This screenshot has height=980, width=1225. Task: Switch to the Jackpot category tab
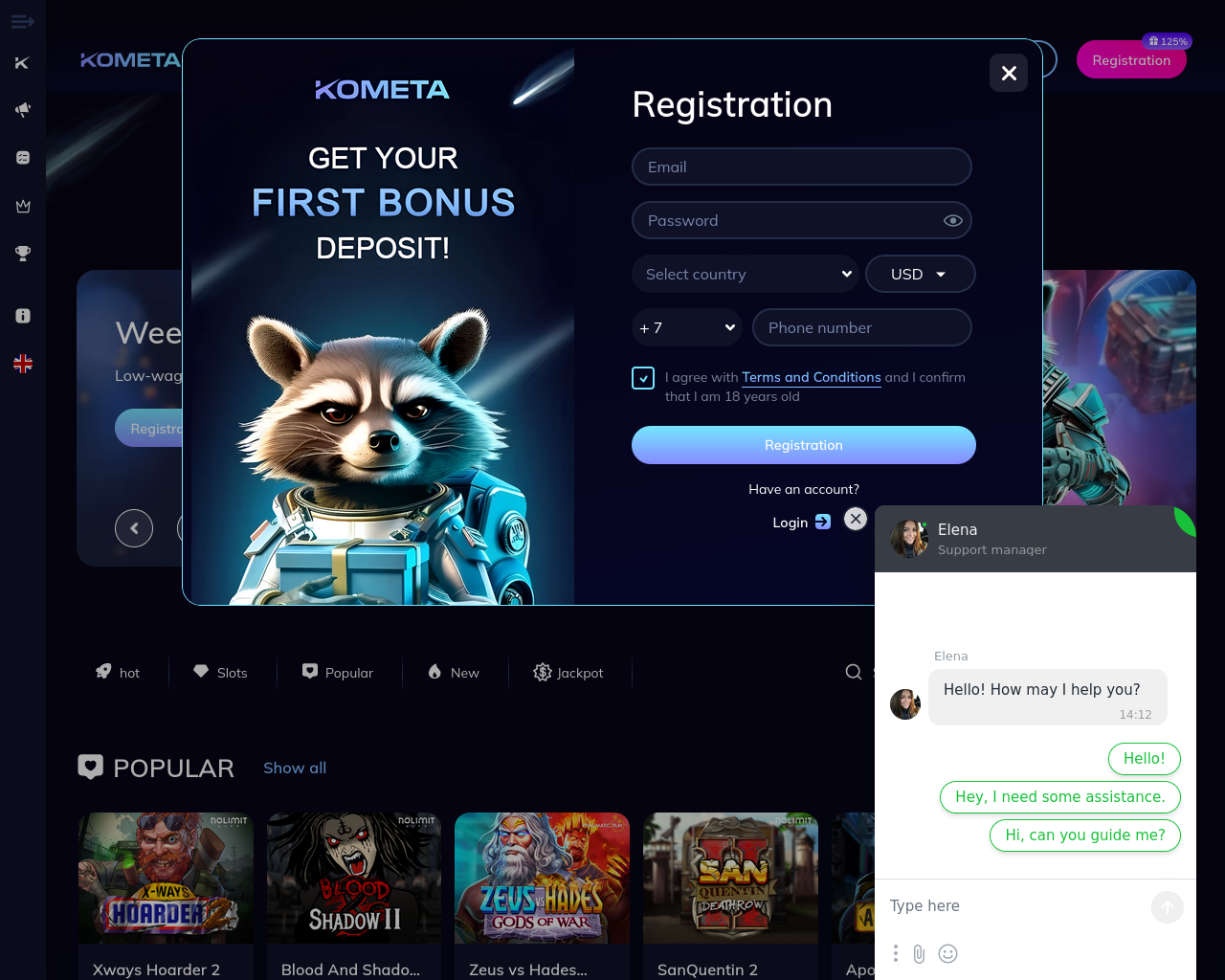pyautogui.click(x=568, y=673)
